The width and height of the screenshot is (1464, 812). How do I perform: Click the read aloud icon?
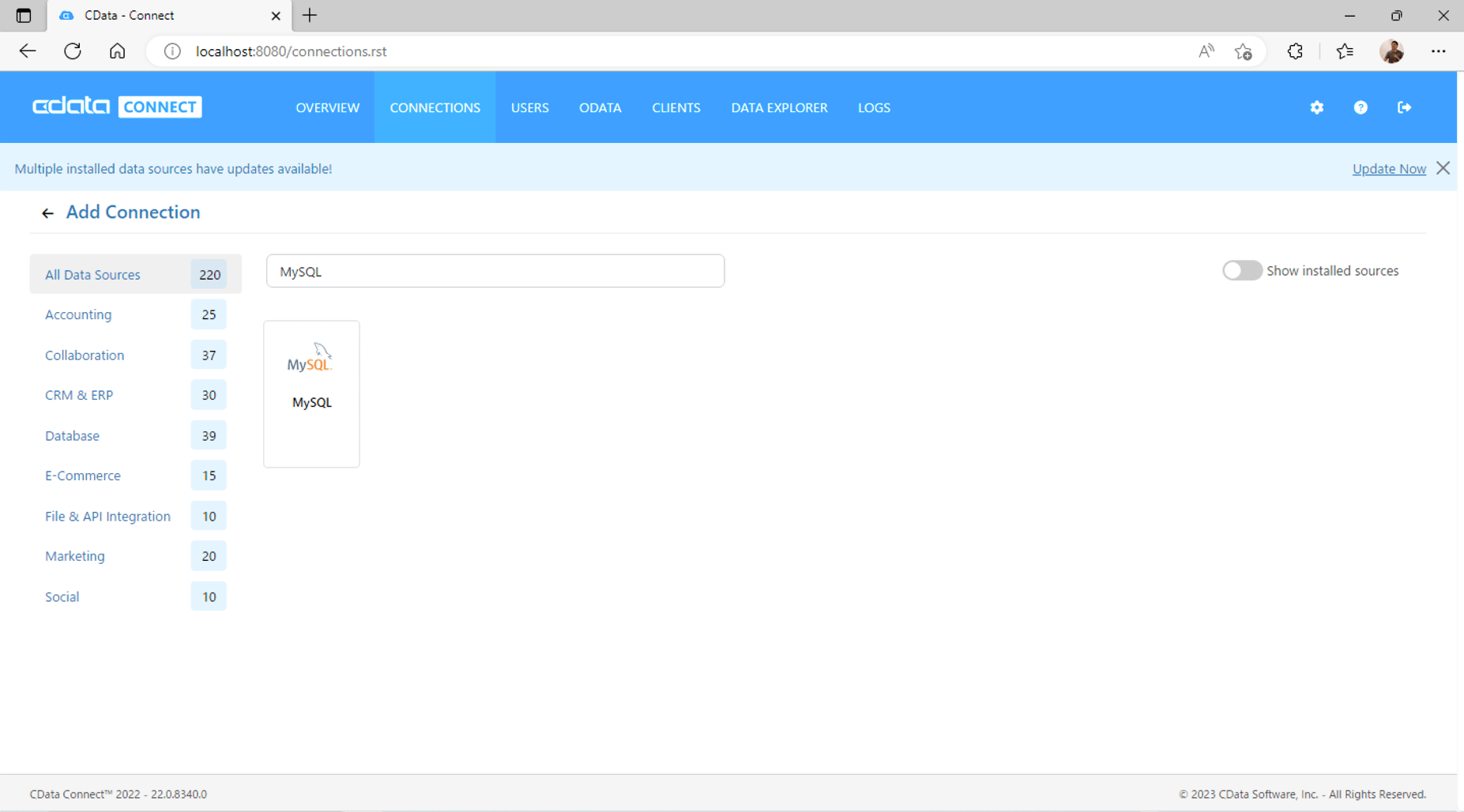[1206, 51]
